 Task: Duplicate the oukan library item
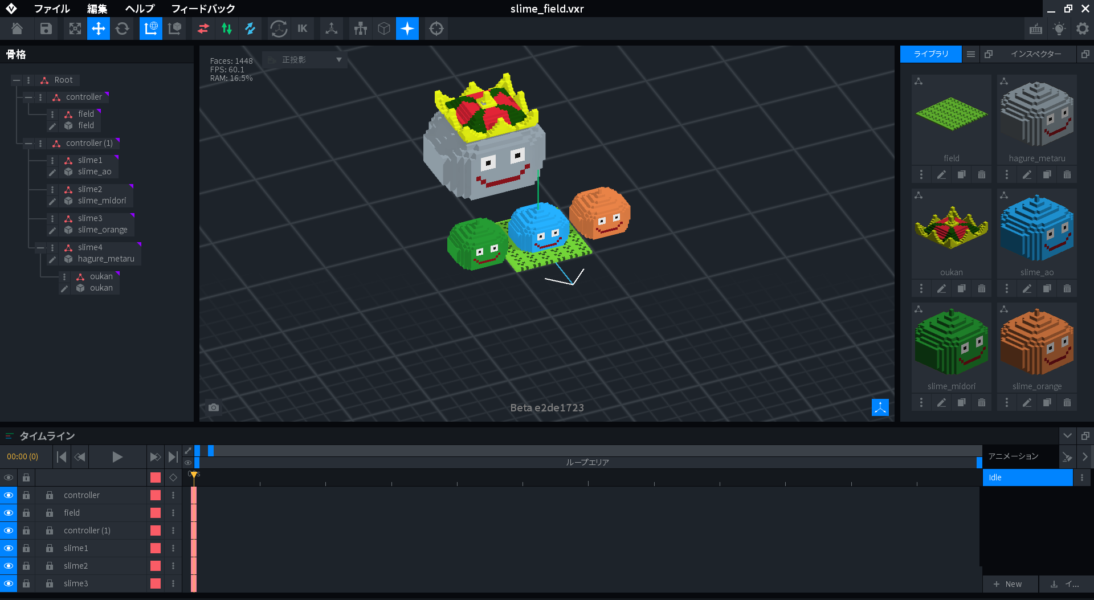coord(961,288)
